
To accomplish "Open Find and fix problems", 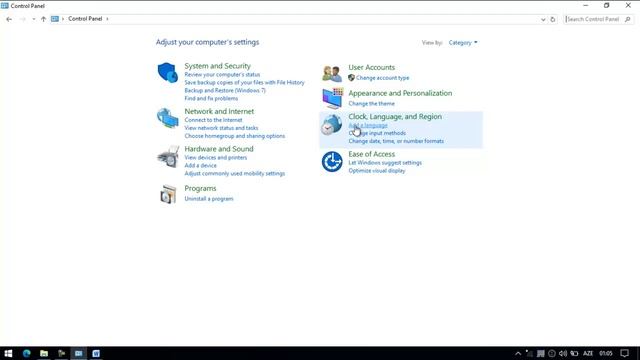I will [211, 98].
